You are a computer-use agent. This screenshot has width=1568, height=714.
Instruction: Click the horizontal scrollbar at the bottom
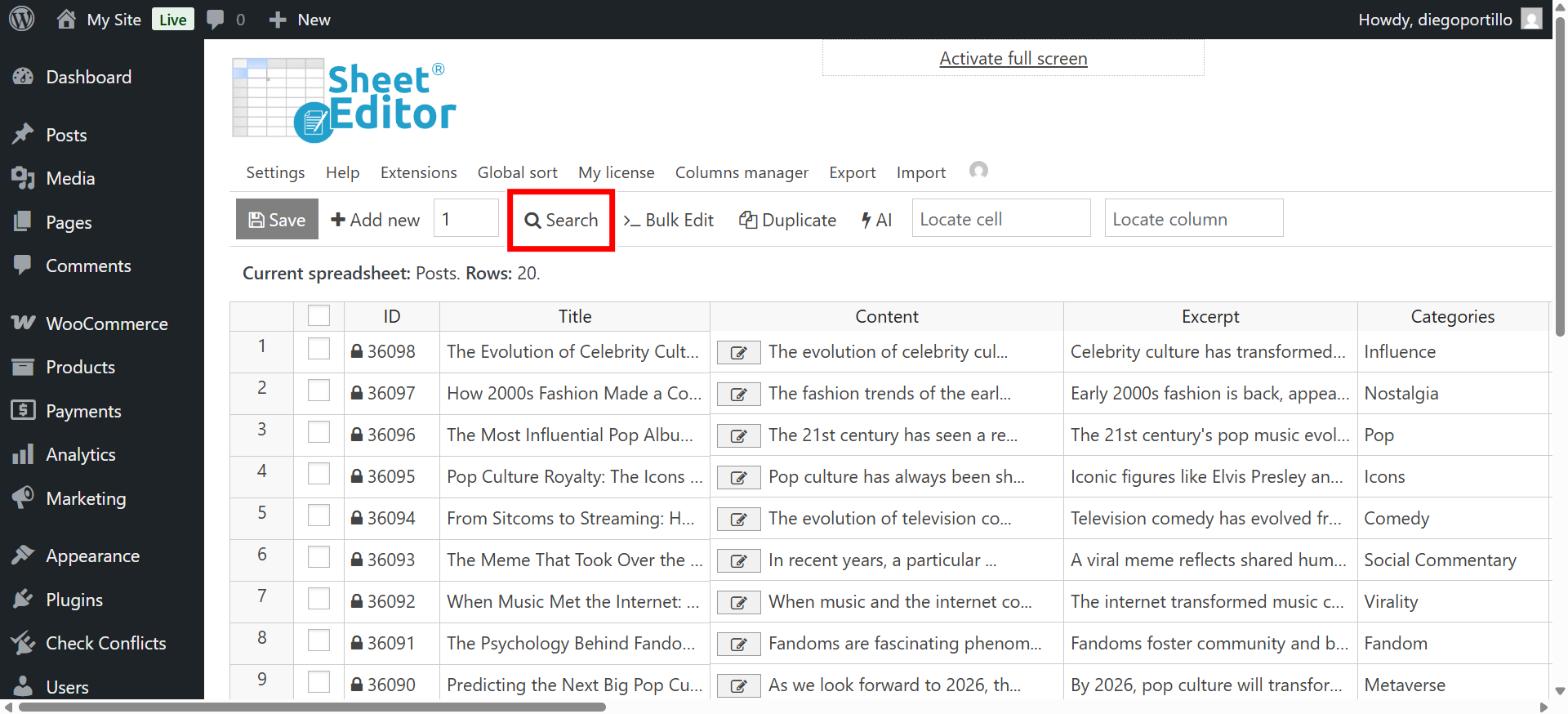[310, 707]
